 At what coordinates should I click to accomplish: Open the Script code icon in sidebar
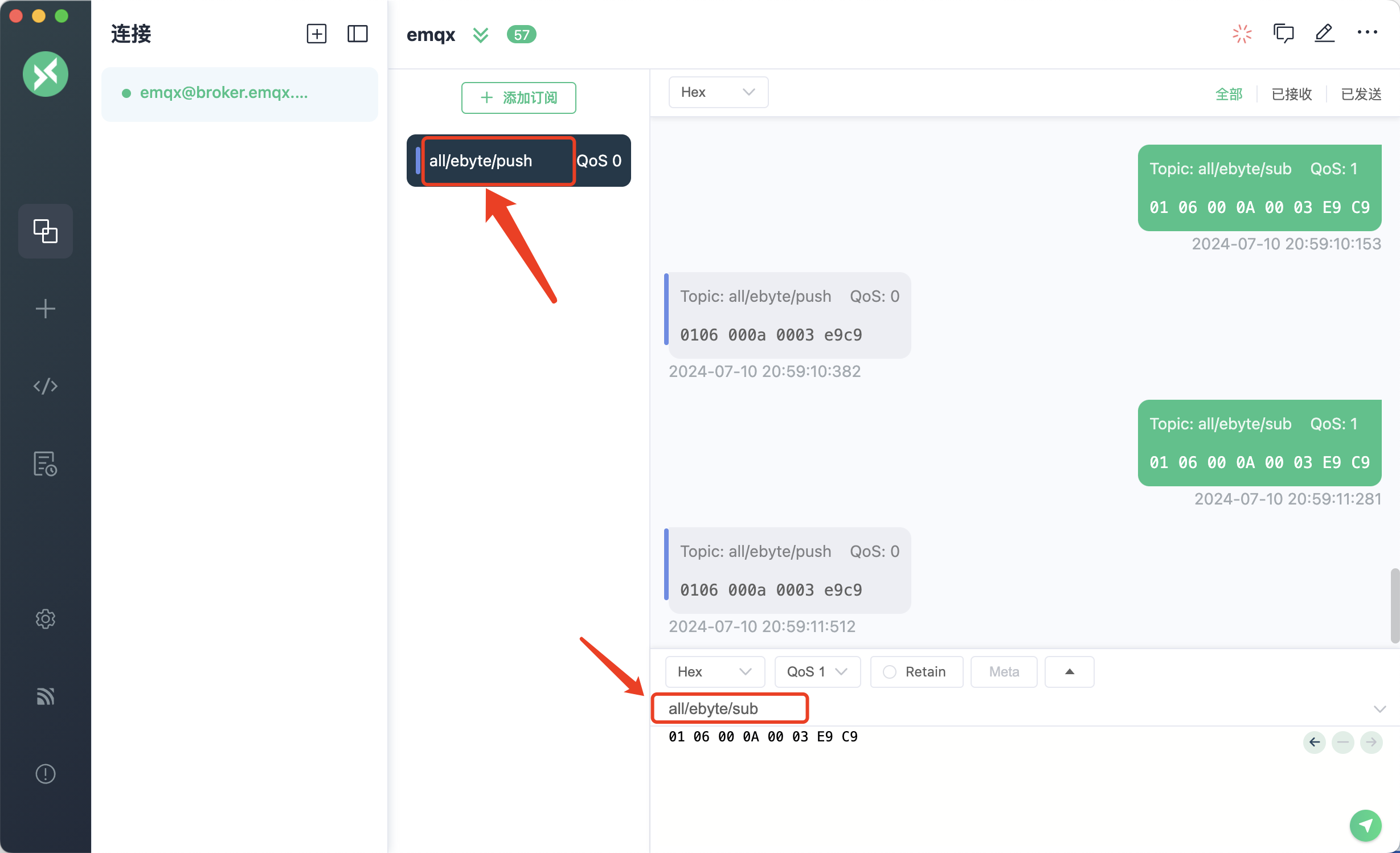45,386
